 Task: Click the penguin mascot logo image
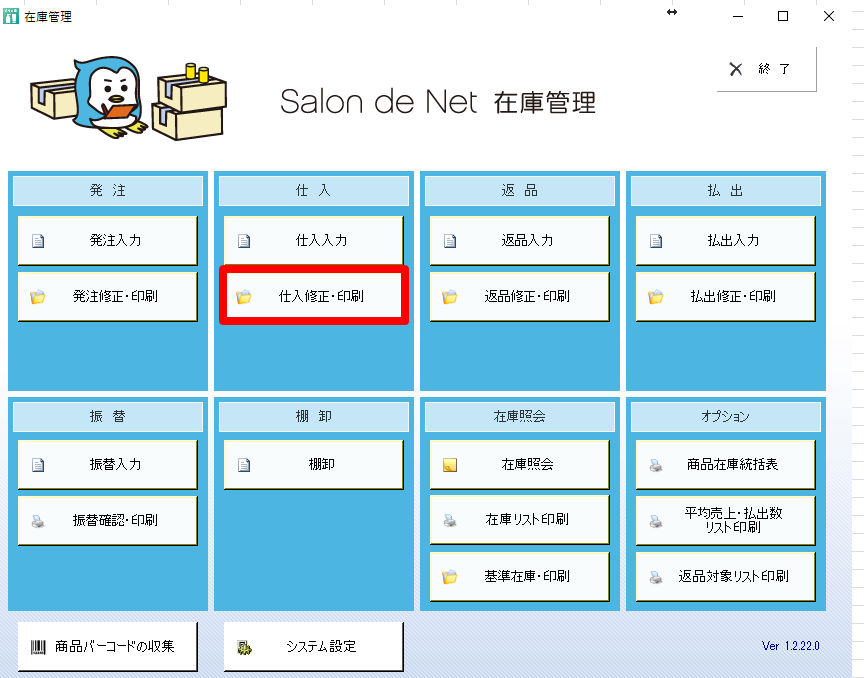[x=128, y=98]
